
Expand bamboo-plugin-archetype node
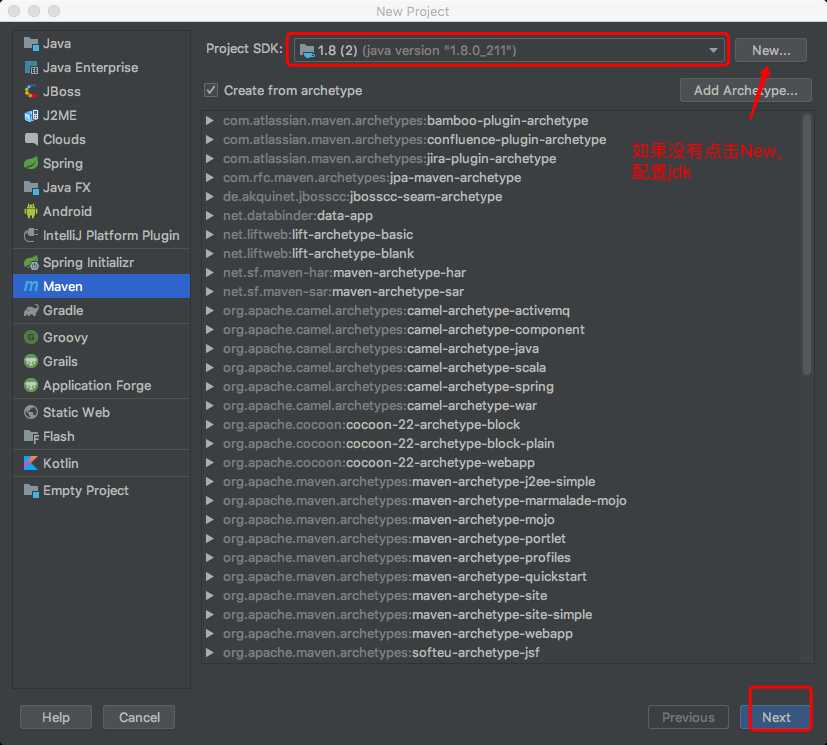[x=210, y=121]
